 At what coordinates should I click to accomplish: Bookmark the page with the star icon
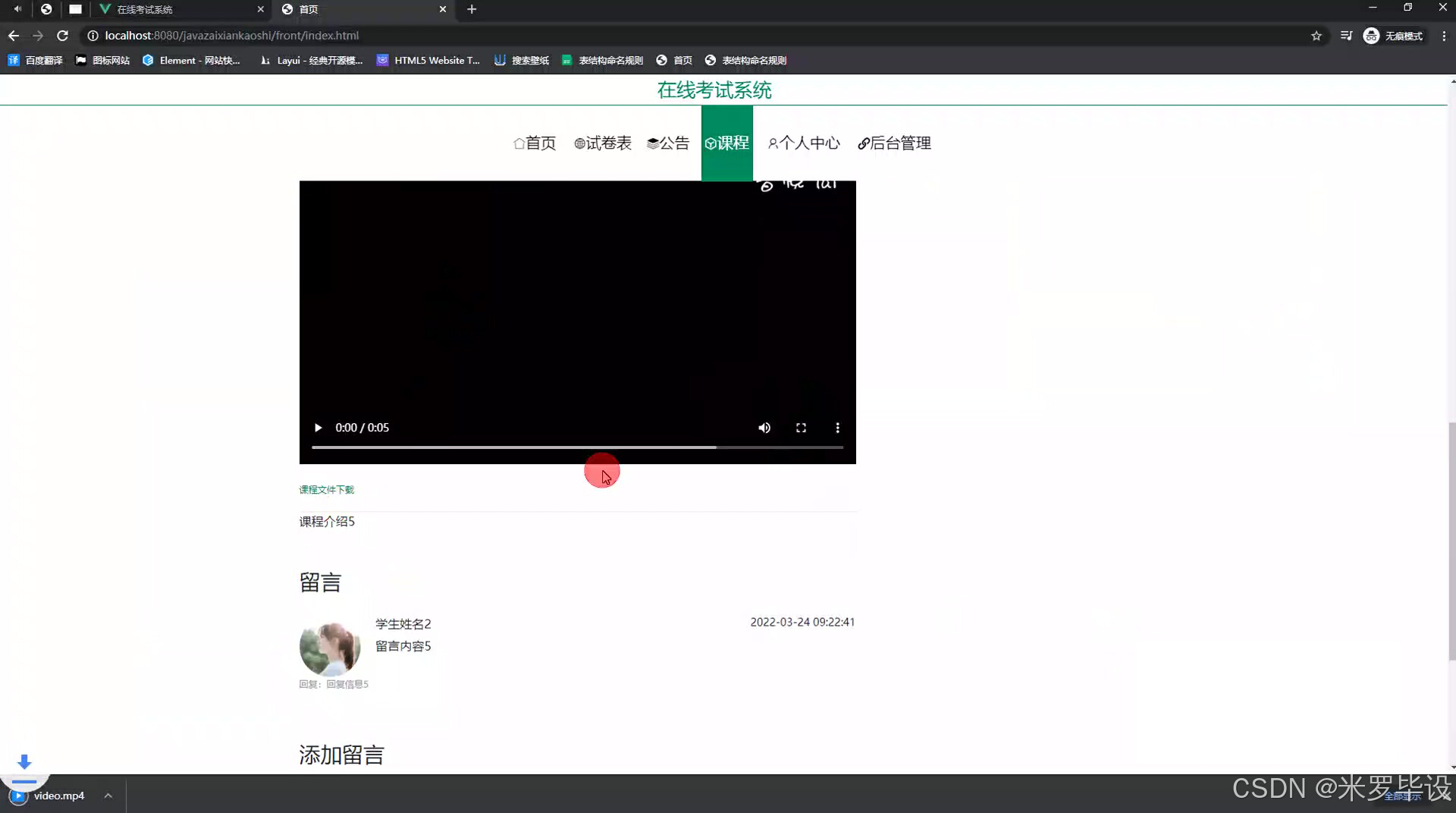(1317, 36)
